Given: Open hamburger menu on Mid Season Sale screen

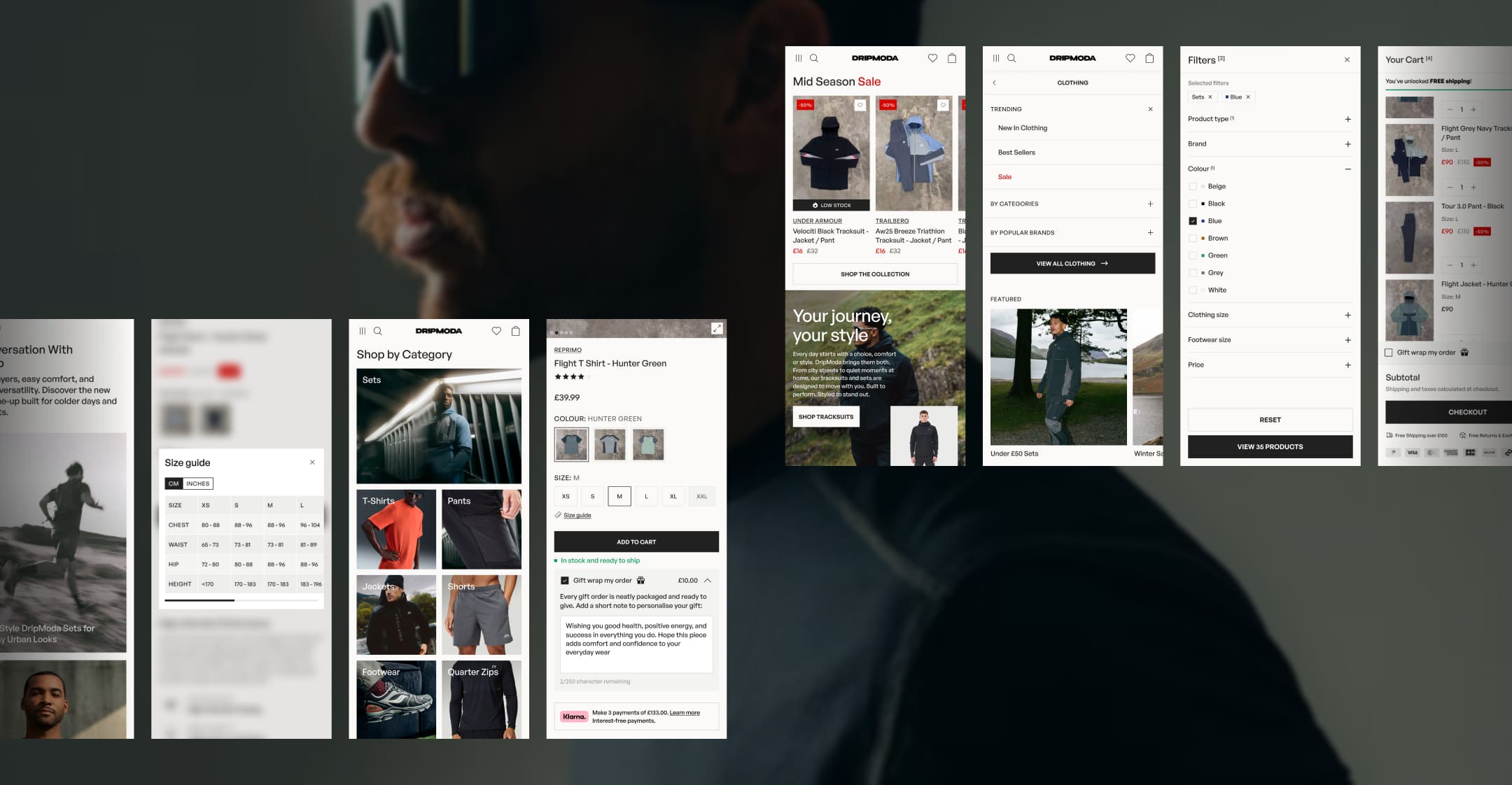Looking at the screenshot, I should pos(799,58).
